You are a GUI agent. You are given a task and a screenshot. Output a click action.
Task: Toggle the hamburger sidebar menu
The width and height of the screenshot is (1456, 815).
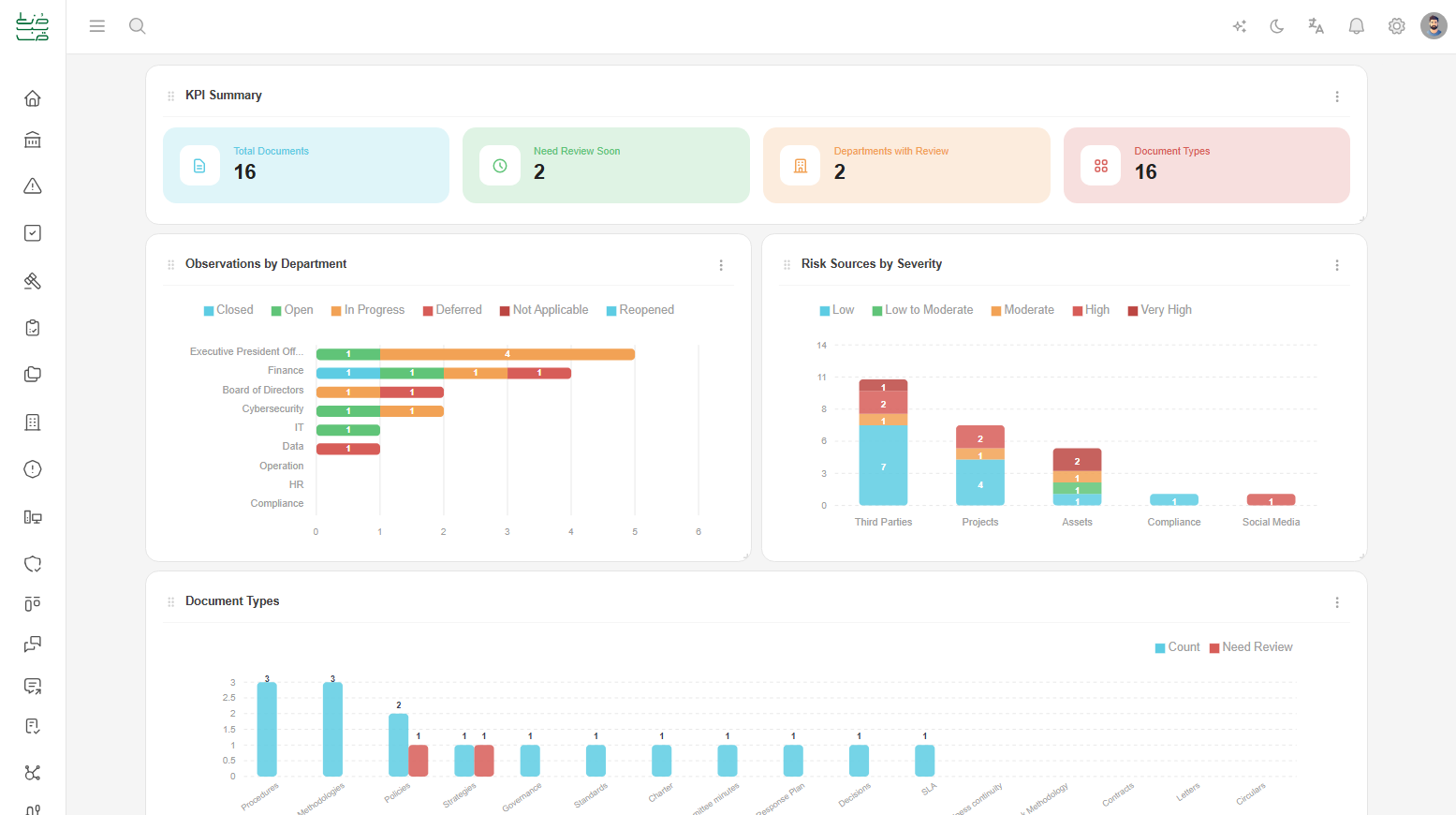tap(97, 26)
